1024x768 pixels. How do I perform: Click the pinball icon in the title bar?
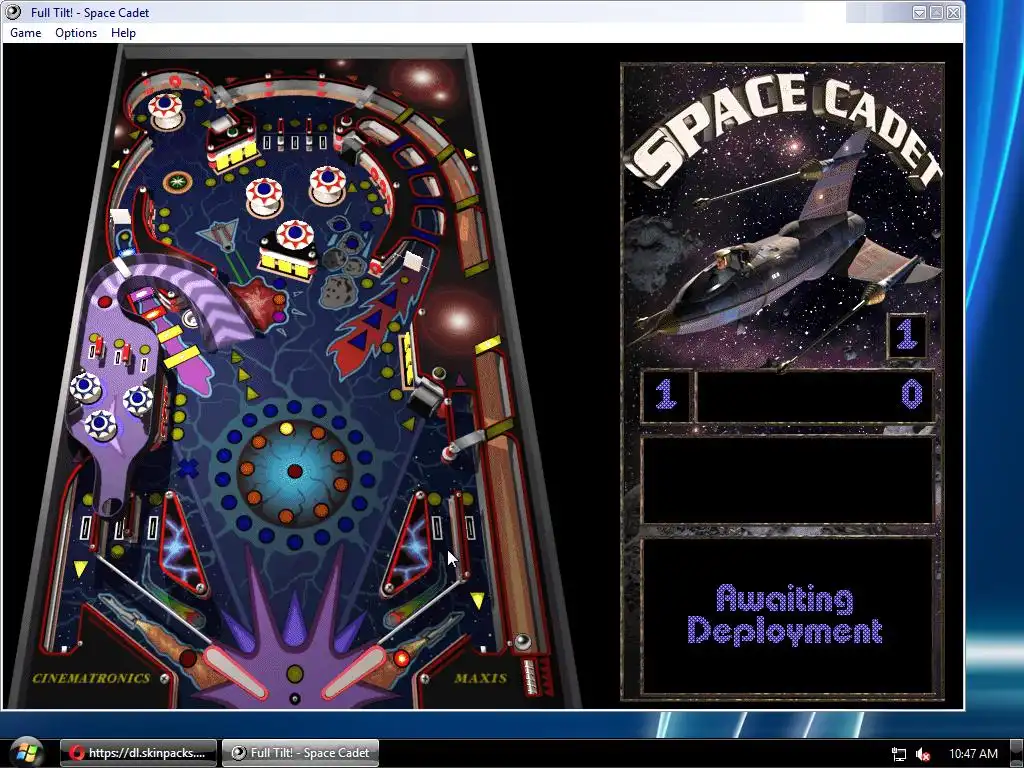(x=14, y=12)
